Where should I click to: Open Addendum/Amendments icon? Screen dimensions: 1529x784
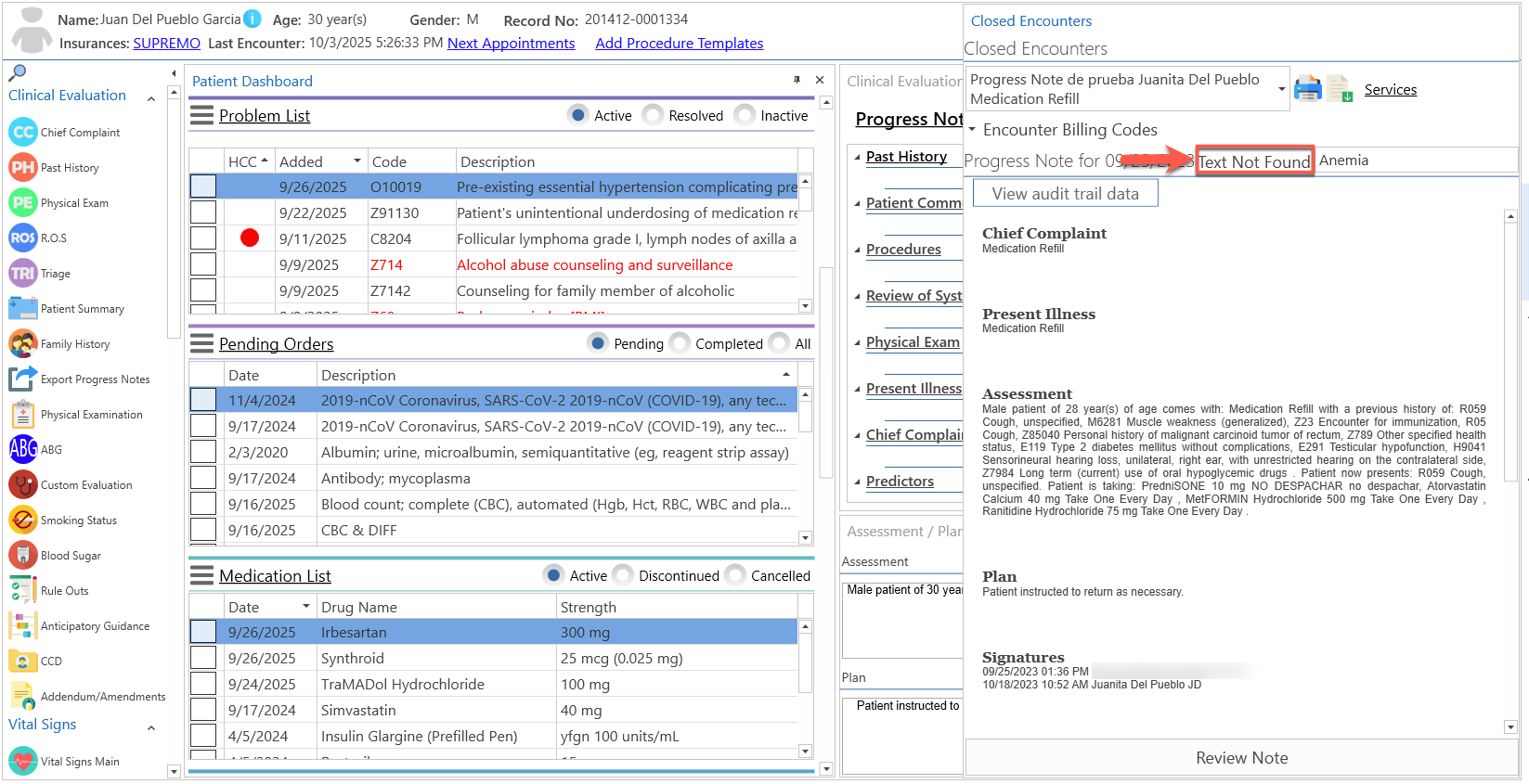click(x=22, y=697)
